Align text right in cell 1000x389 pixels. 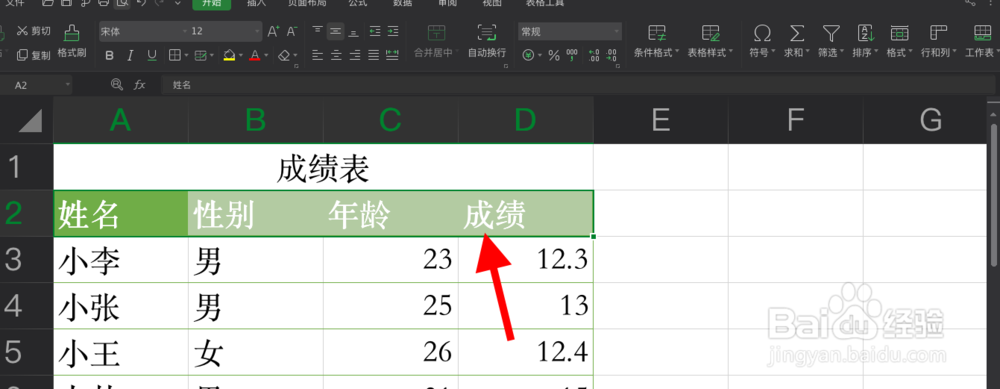[355, 55]
